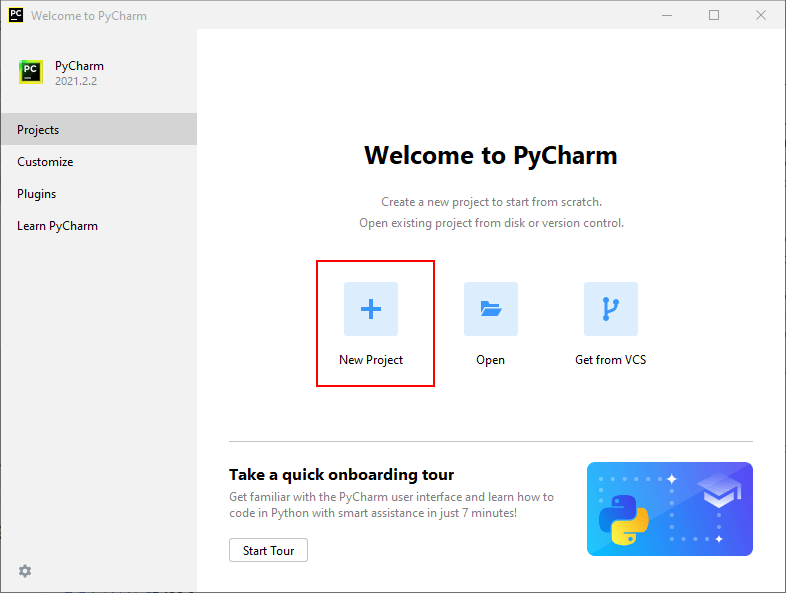
Task: Switch to the Projects tab
Action: (x=38, y=130)
